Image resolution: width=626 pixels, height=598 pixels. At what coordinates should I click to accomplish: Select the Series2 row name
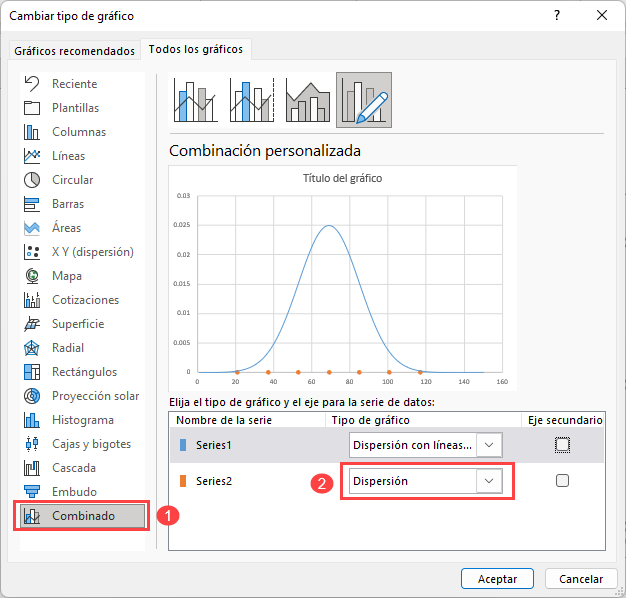click(x=214, y=481)
